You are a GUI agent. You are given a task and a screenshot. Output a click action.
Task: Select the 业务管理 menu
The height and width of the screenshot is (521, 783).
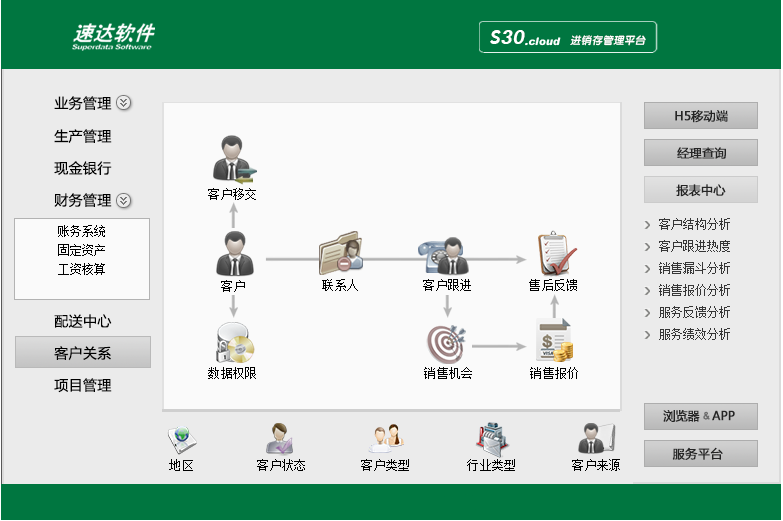click(82, 103)
